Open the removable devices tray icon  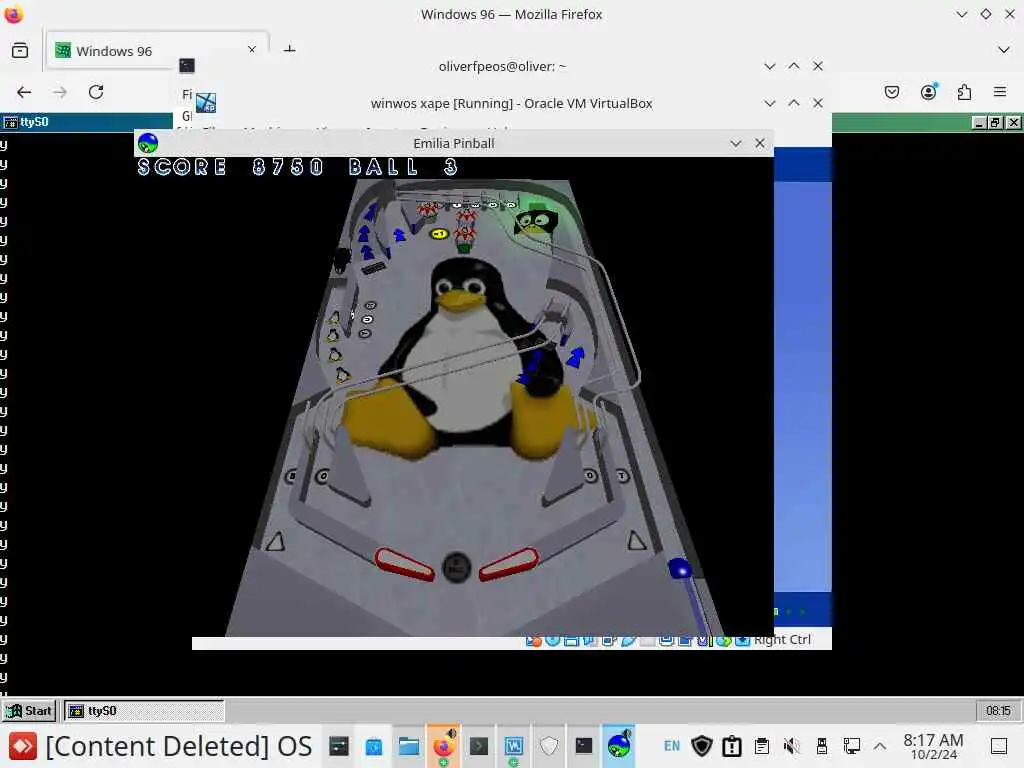tap(822, 746)
